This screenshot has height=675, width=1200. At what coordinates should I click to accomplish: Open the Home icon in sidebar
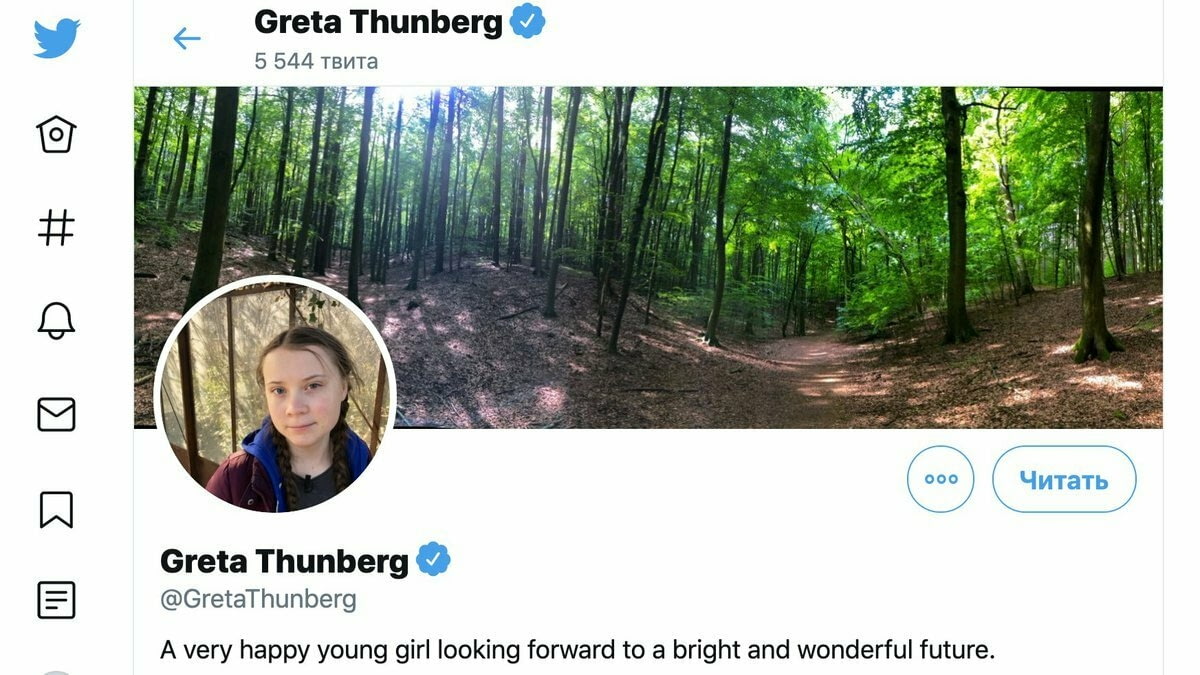coord(56,134)
